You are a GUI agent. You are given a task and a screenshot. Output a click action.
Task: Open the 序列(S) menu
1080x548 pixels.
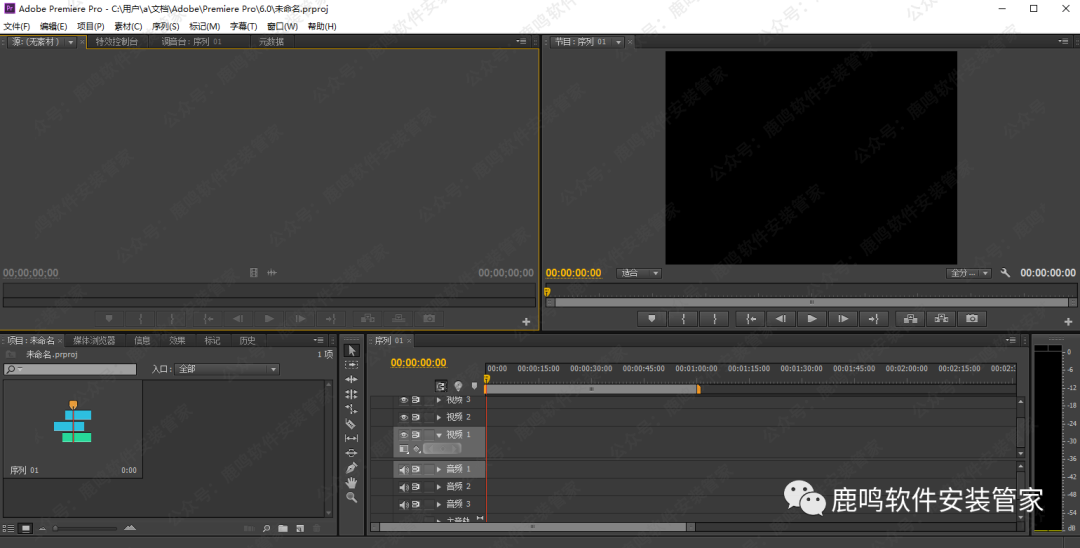pyautogui.click(x=166, y=26)
